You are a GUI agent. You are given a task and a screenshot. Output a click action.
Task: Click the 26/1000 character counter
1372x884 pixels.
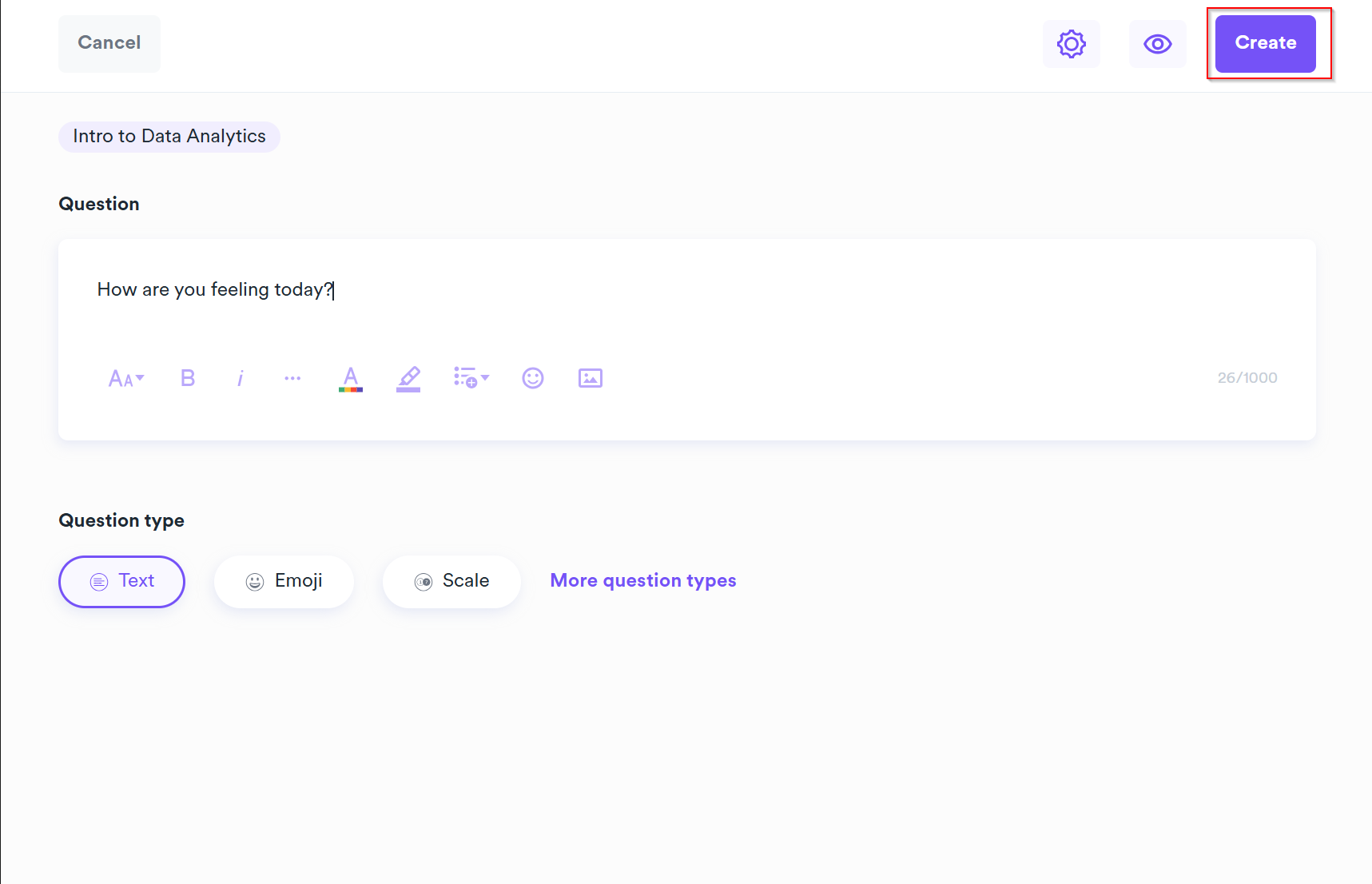pyautogui.click(x=1247, y=378)
